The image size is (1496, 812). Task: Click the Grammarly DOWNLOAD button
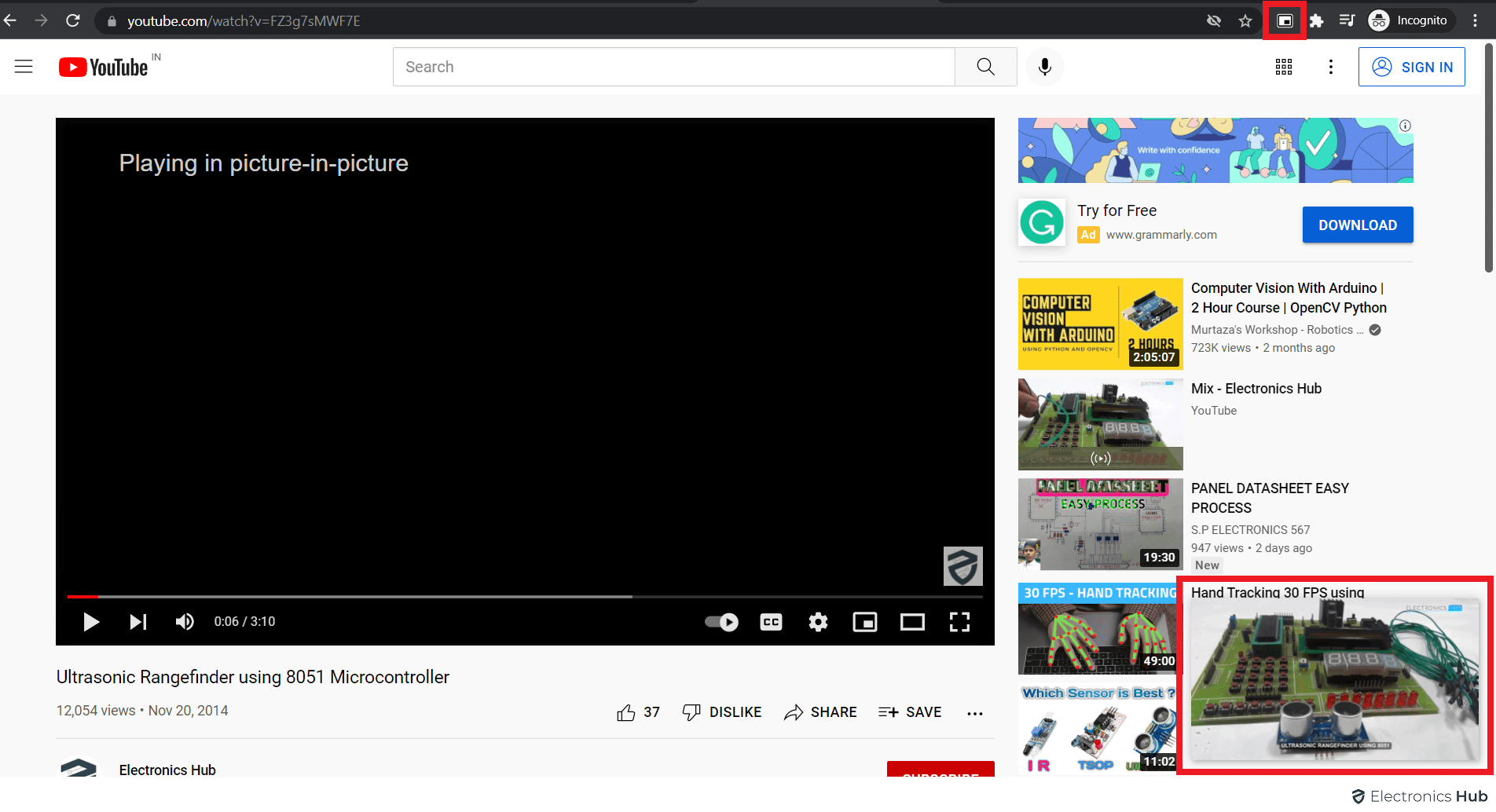pyautogui.click(x=1357, y=225)
